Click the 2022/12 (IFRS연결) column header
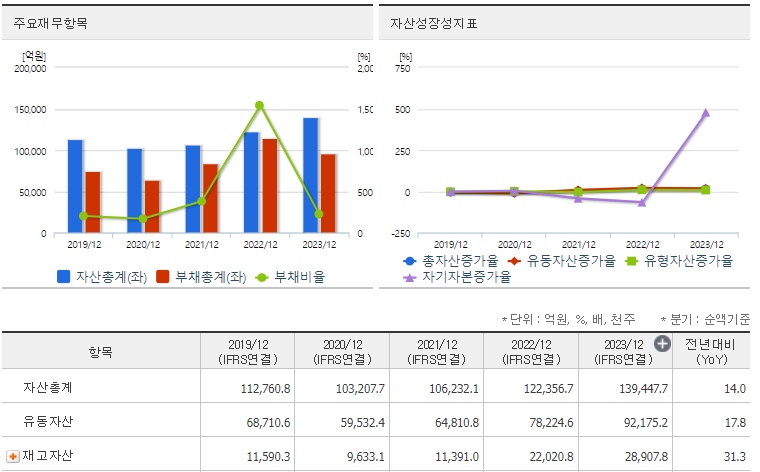Screen dimensions: 760x472 tap(531, 351)
